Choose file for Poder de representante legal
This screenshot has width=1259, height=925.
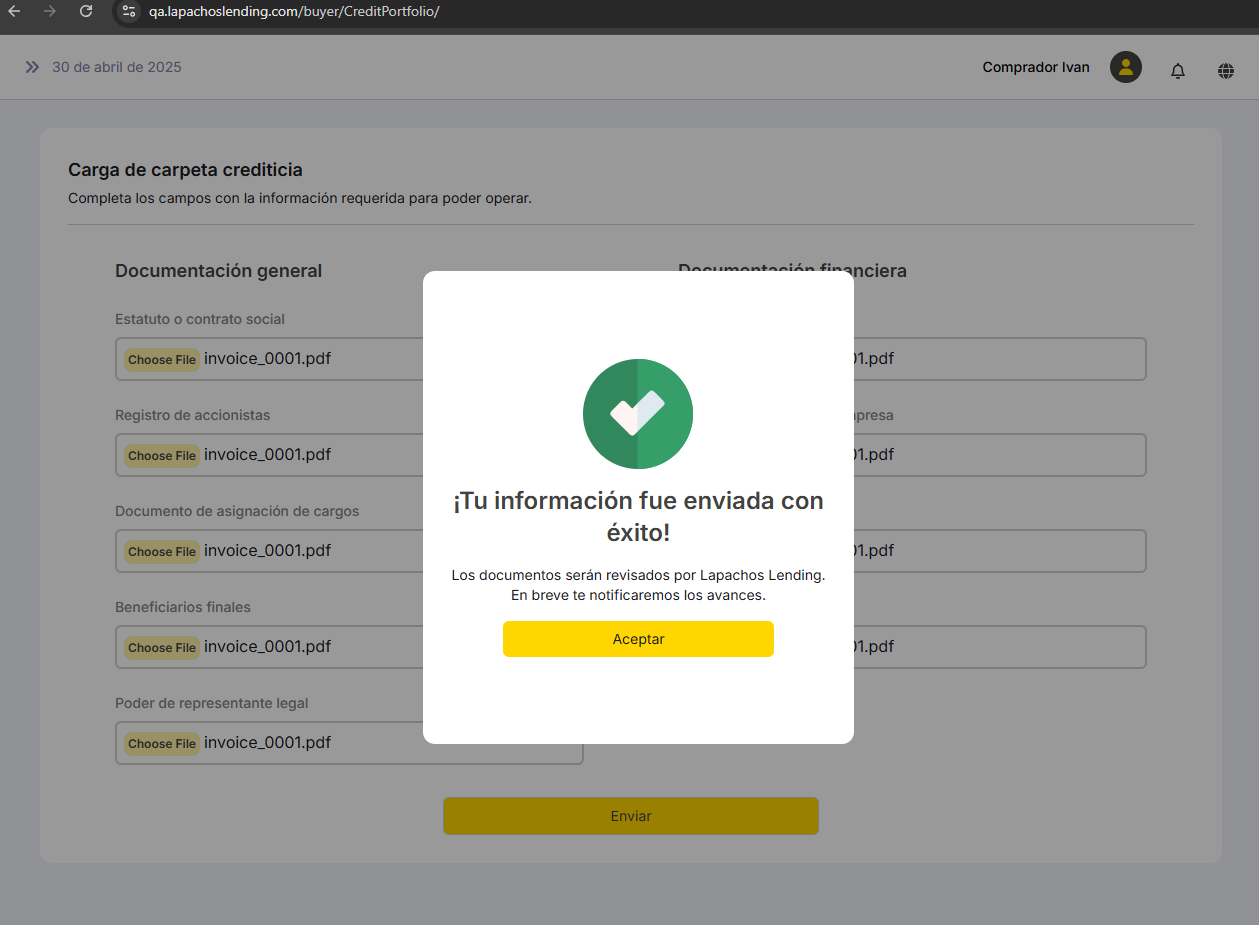click(x=161, y=744)
